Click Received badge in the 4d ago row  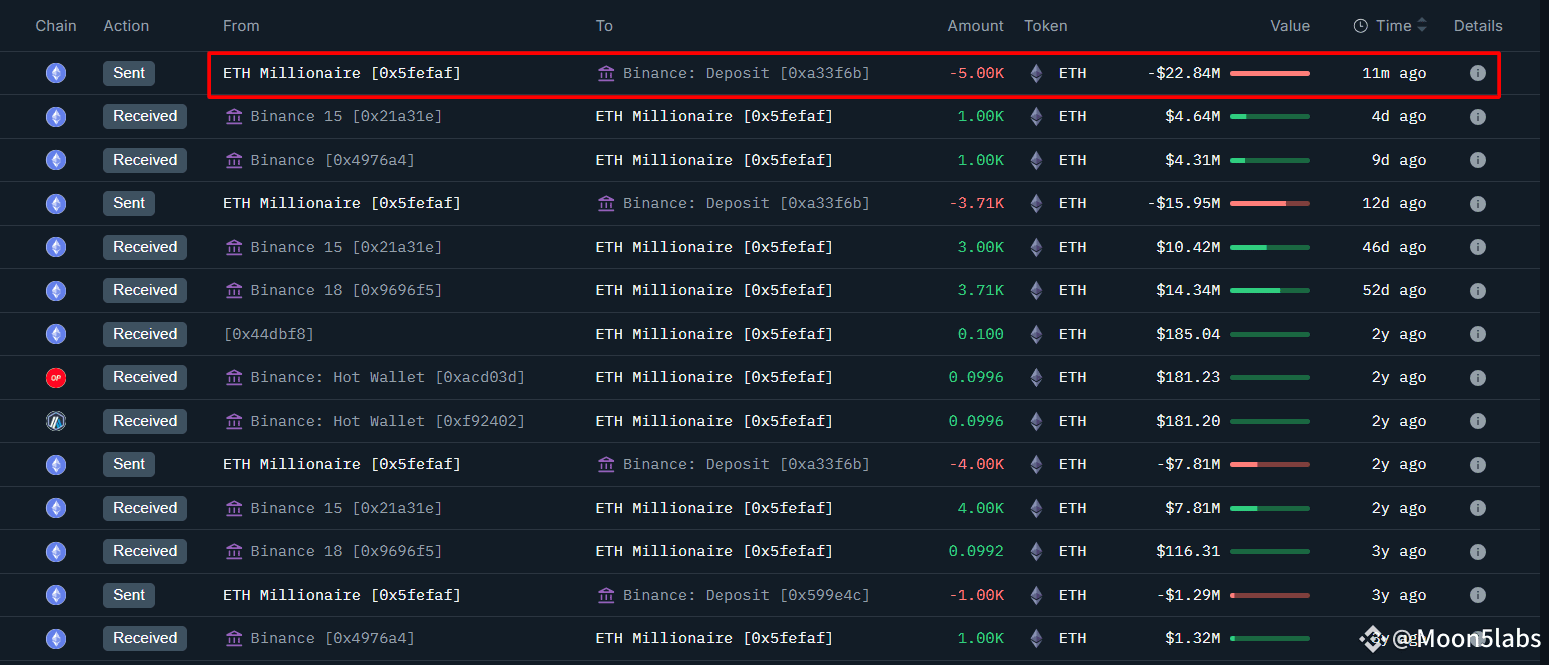[x=145, y=116]
